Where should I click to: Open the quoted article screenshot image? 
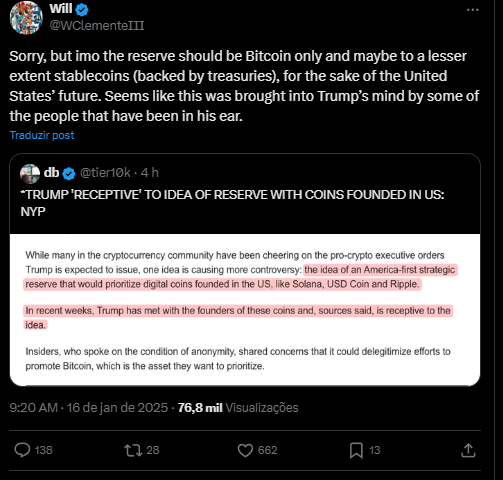(x=245, y=310)
